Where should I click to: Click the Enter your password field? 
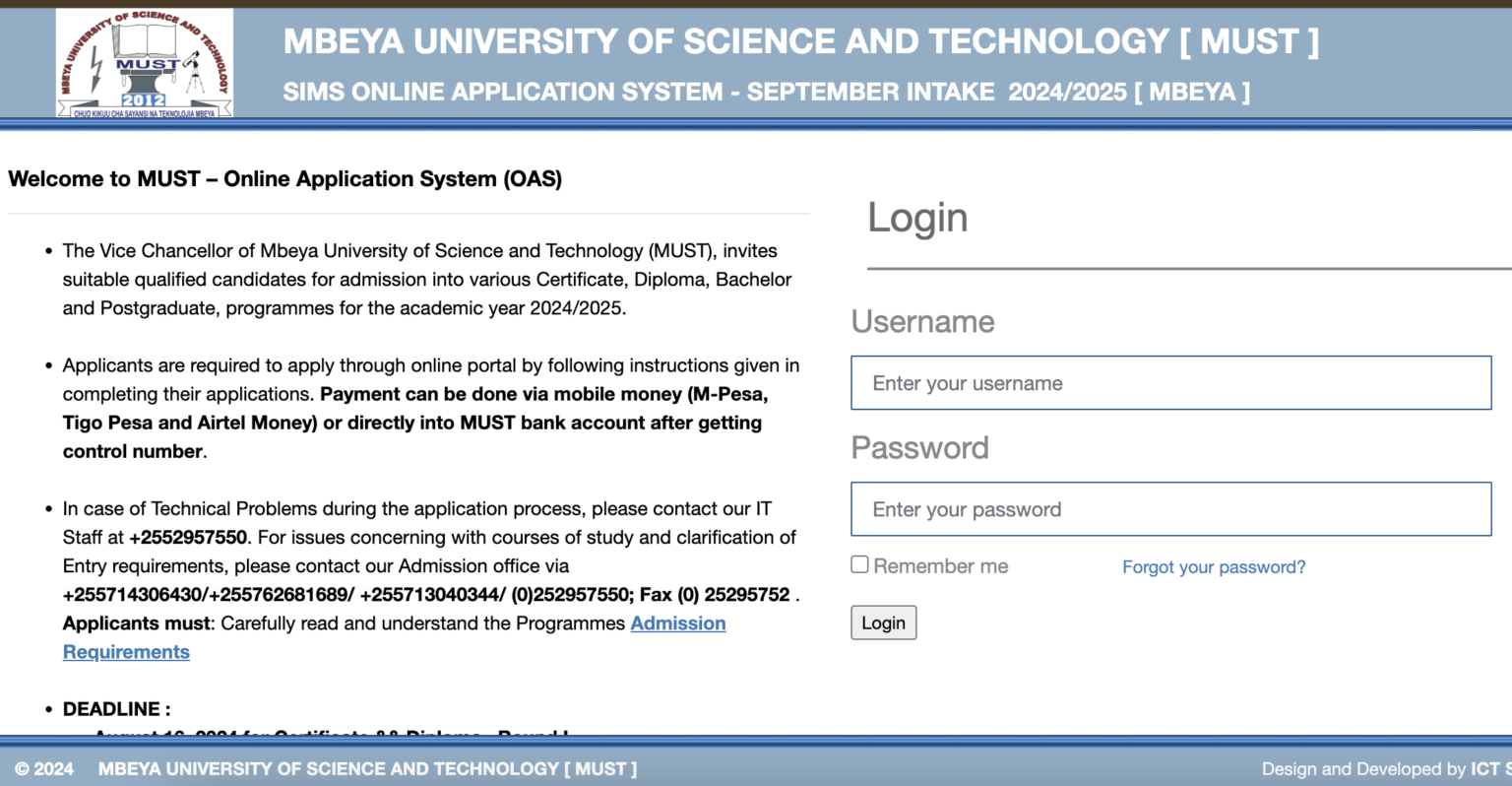pos(1170,508)
